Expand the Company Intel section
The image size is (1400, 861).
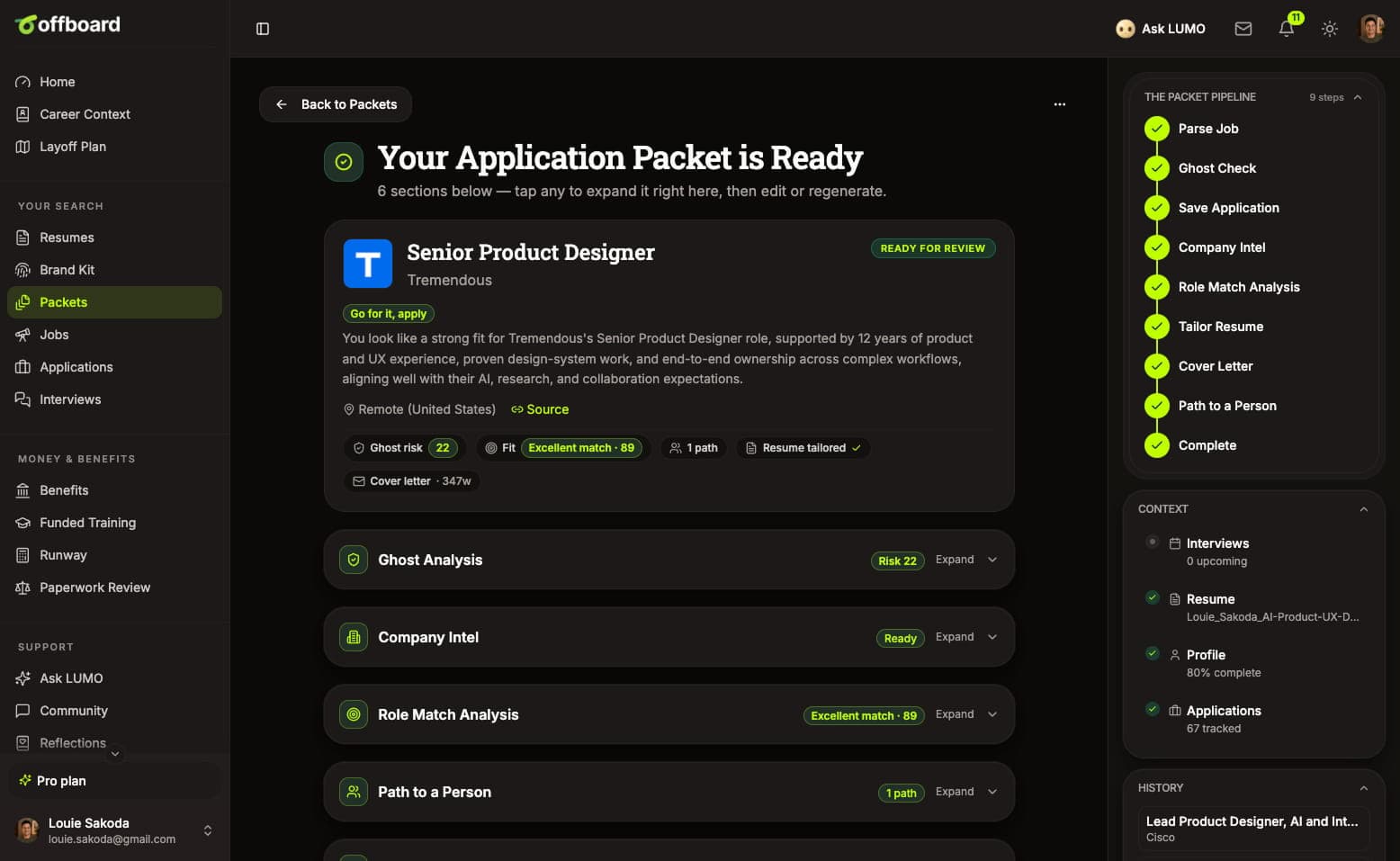[669, 637]
